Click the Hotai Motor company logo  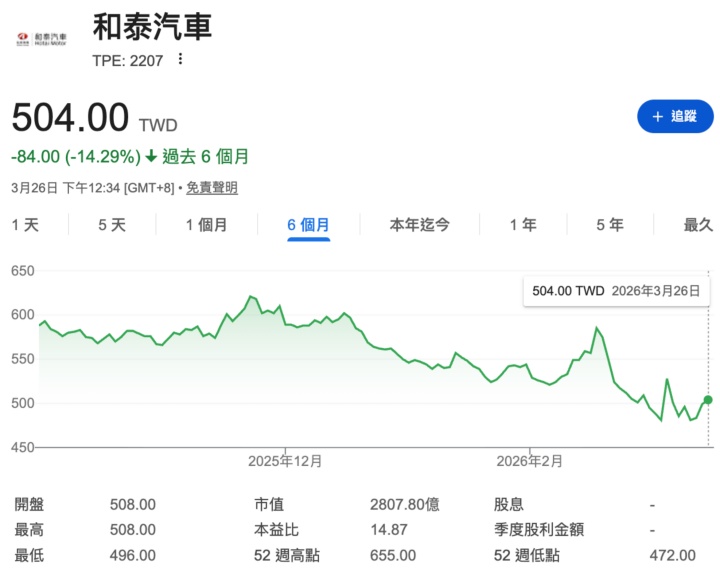coord(42,39)
